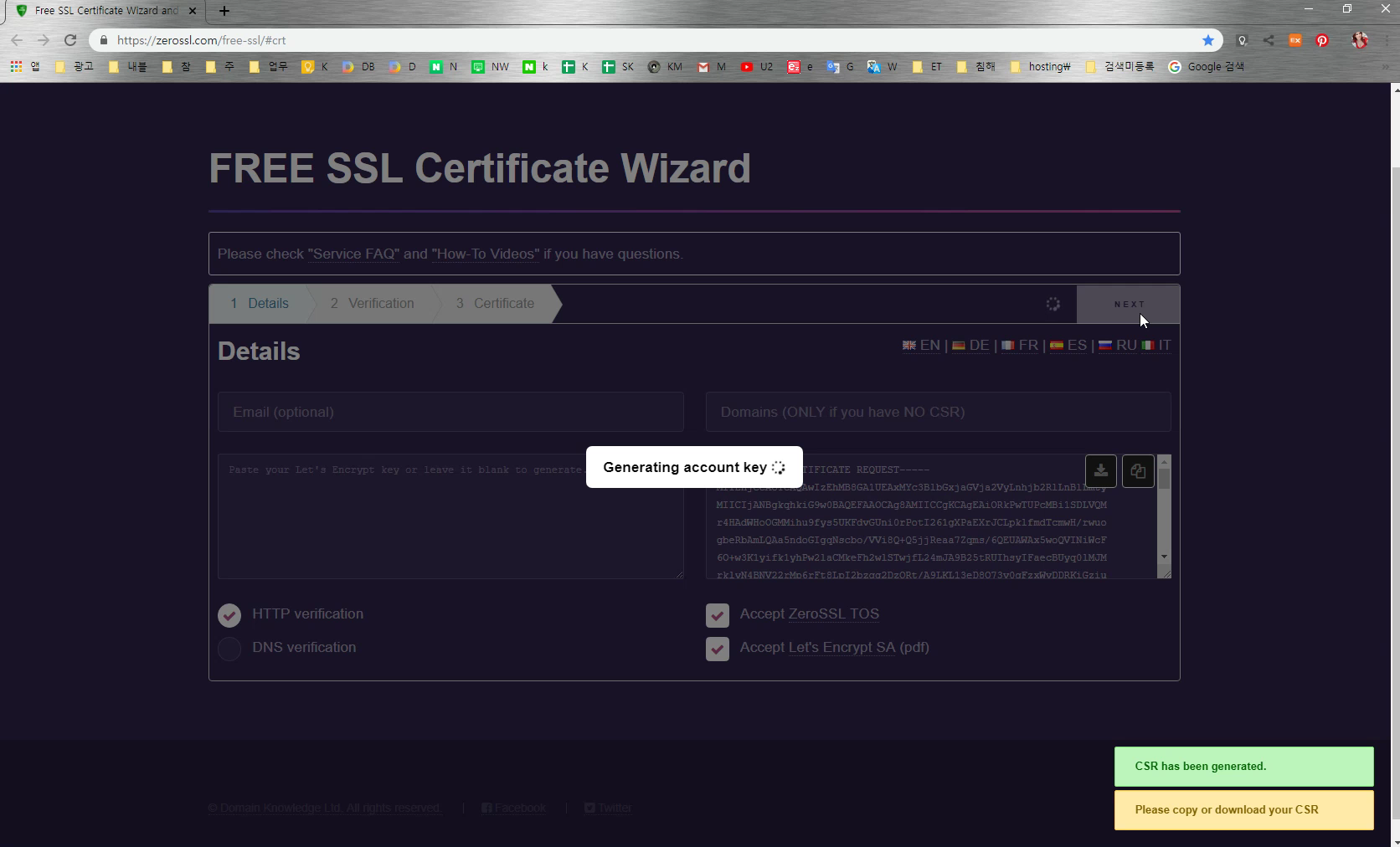Image resolution: width=1400 pixels, height=847 pixels.
Task: Go to step 1 Details tab
Action: (260, 303)
